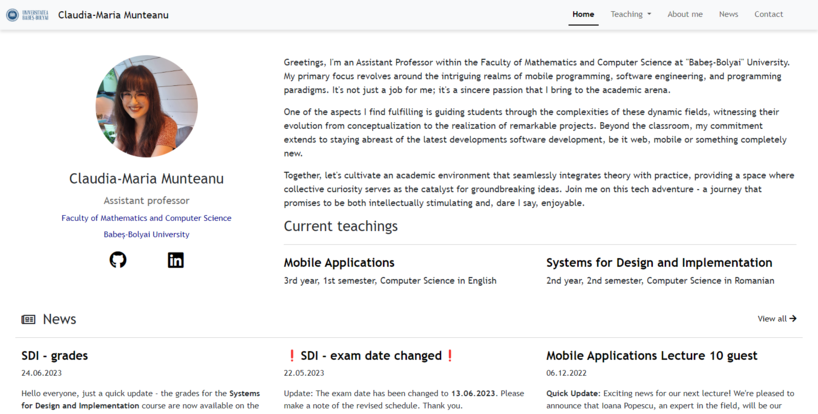Open the GitHub profile icon
Screen dimensions: 818x414
(x=118, y=260)
